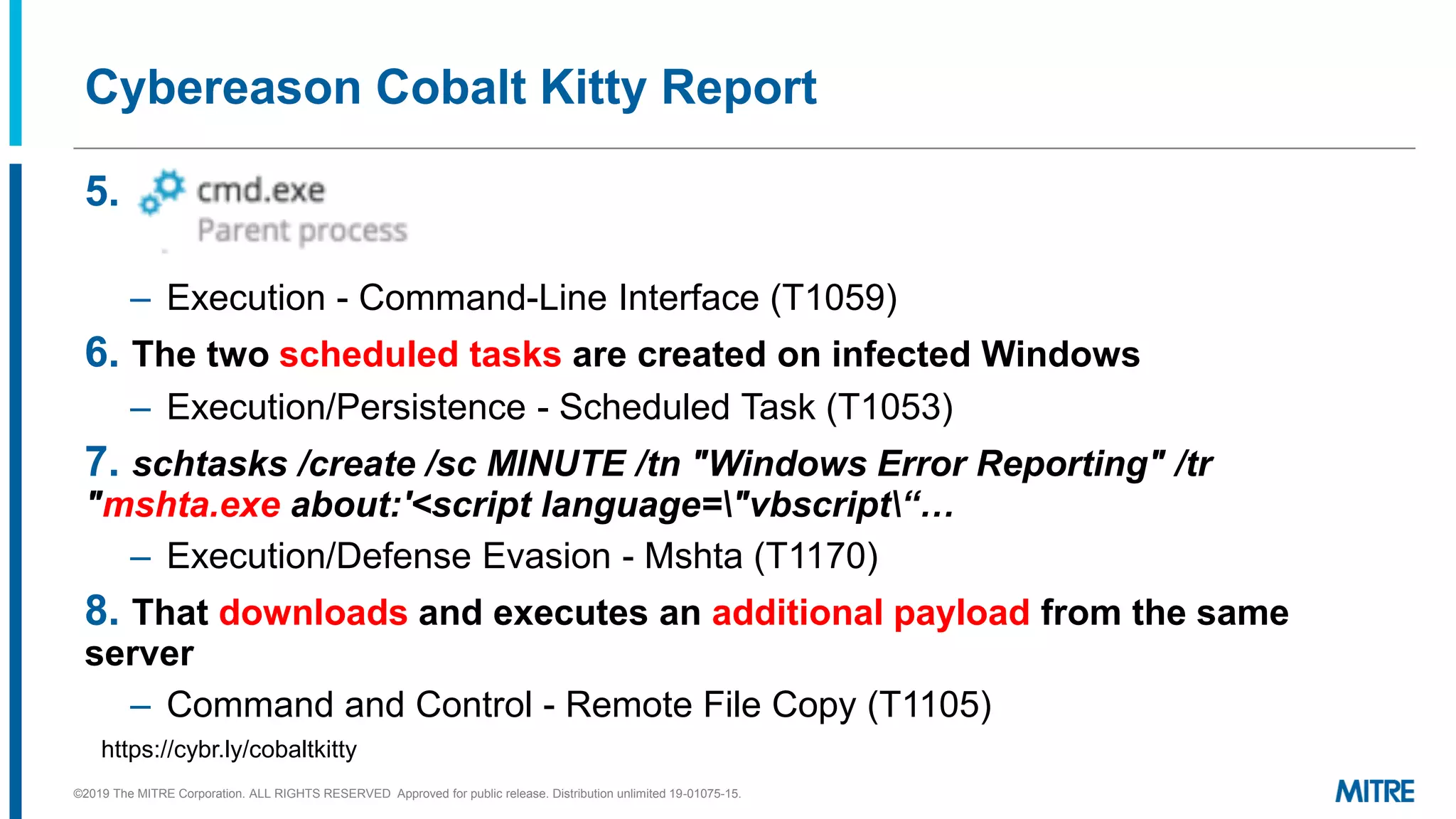Click the red 'mshta.exe' text

191,505
